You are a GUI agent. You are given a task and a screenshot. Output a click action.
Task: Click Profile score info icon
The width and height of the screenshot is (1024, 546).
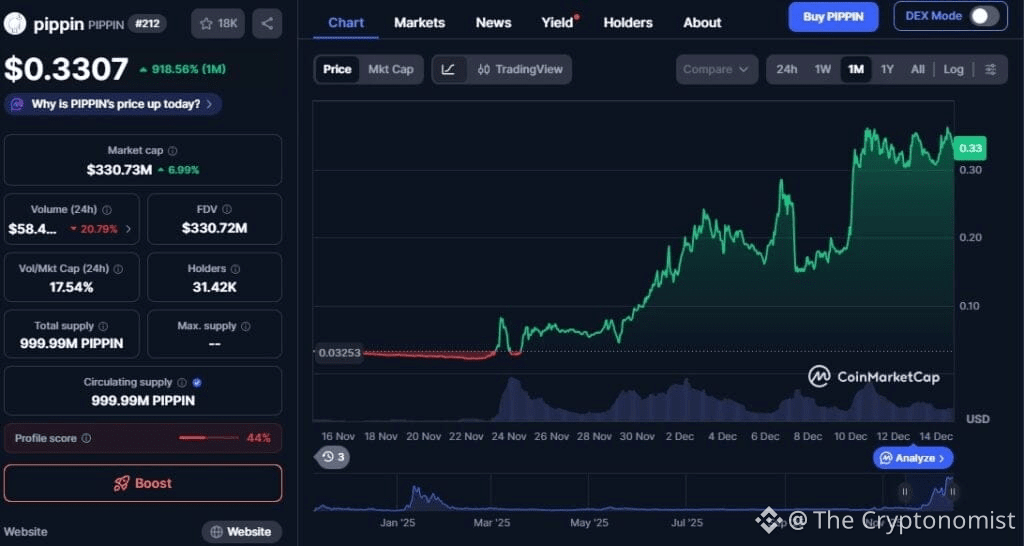pos(86,439)
